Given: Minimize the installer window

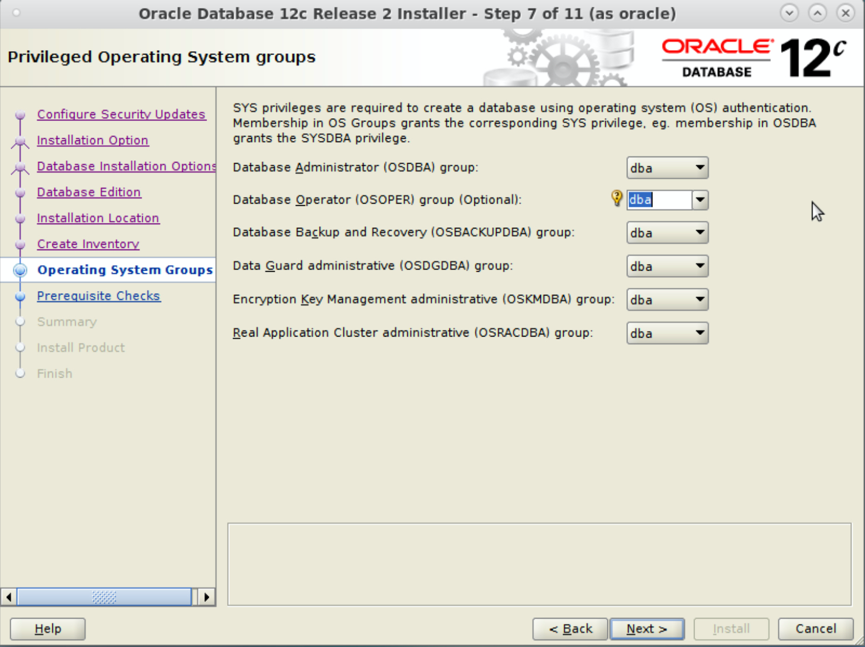Looking at the screenshot, I should [789, 13].
